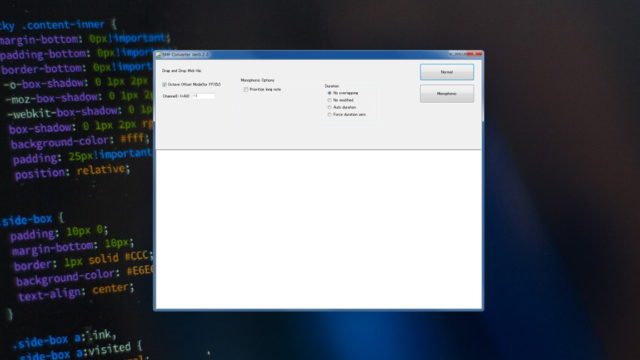Minimize the converter window
640x360 pixels.
(453, 54)
